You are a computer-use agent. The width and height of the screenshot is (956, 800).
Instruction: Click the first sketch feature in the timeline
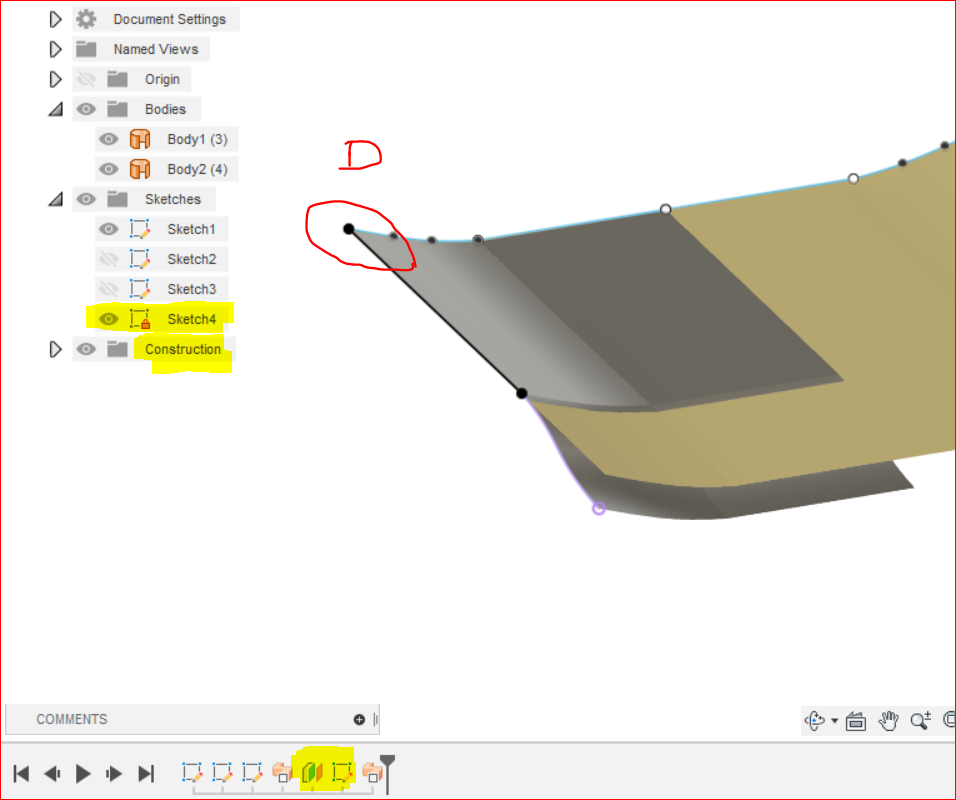tap(192, 772)
